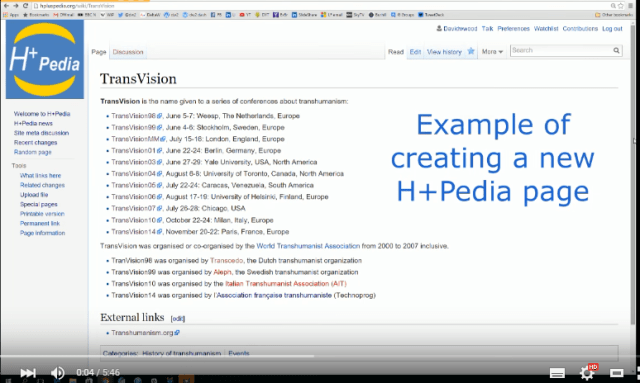This screenshot has width=640, height=383.
Task: Skip to next video in player
Action: [28, 372]
